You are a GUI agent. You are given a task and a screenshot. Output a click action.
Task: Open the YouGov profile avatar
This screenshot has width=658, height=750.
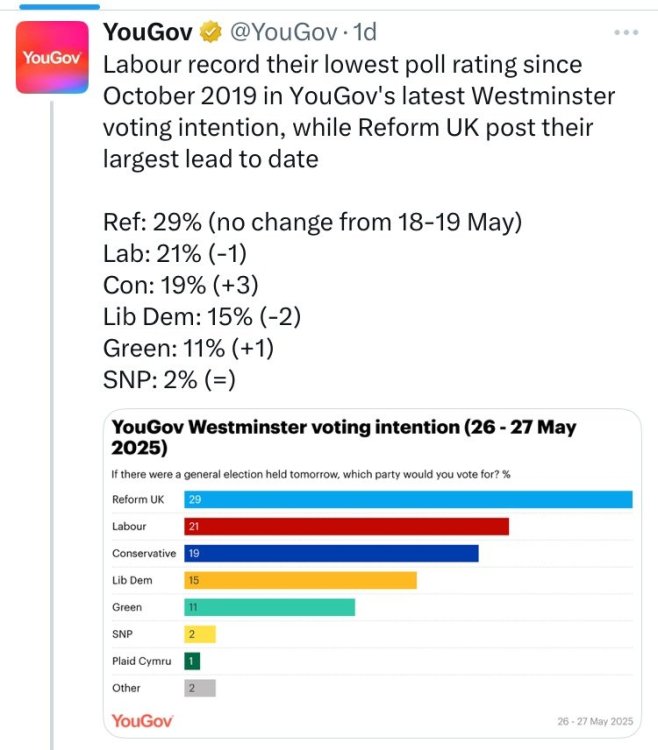click(x=52, y=57)
